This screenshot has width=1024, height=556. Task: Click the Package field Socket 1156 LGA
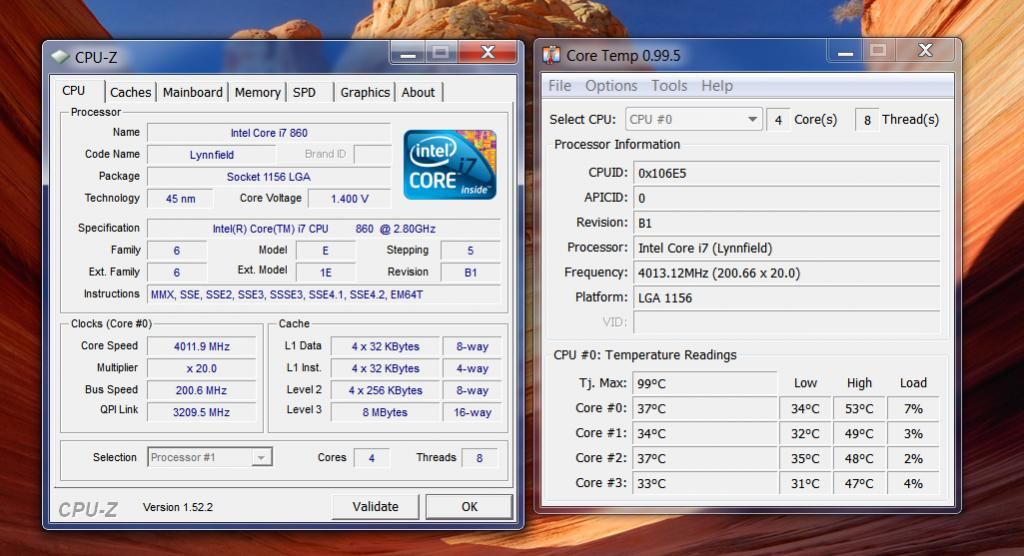(x=268, y=176)
